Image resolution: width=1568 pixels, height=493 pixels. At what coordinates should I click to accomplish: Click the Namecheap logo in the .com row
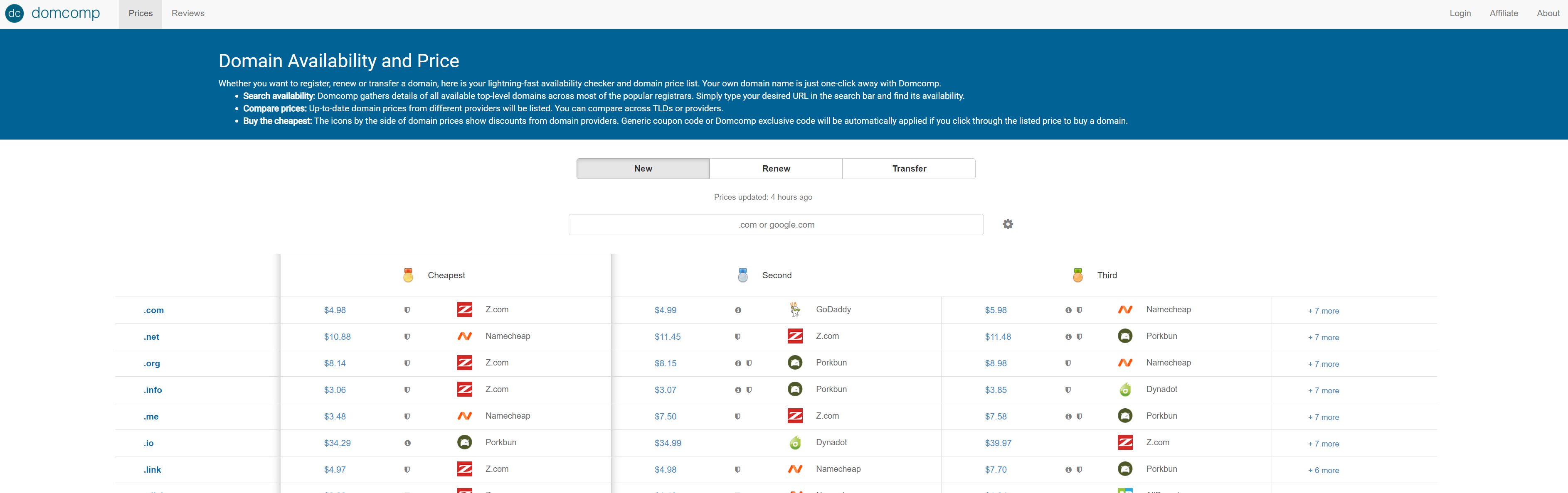coord(1125,309)
